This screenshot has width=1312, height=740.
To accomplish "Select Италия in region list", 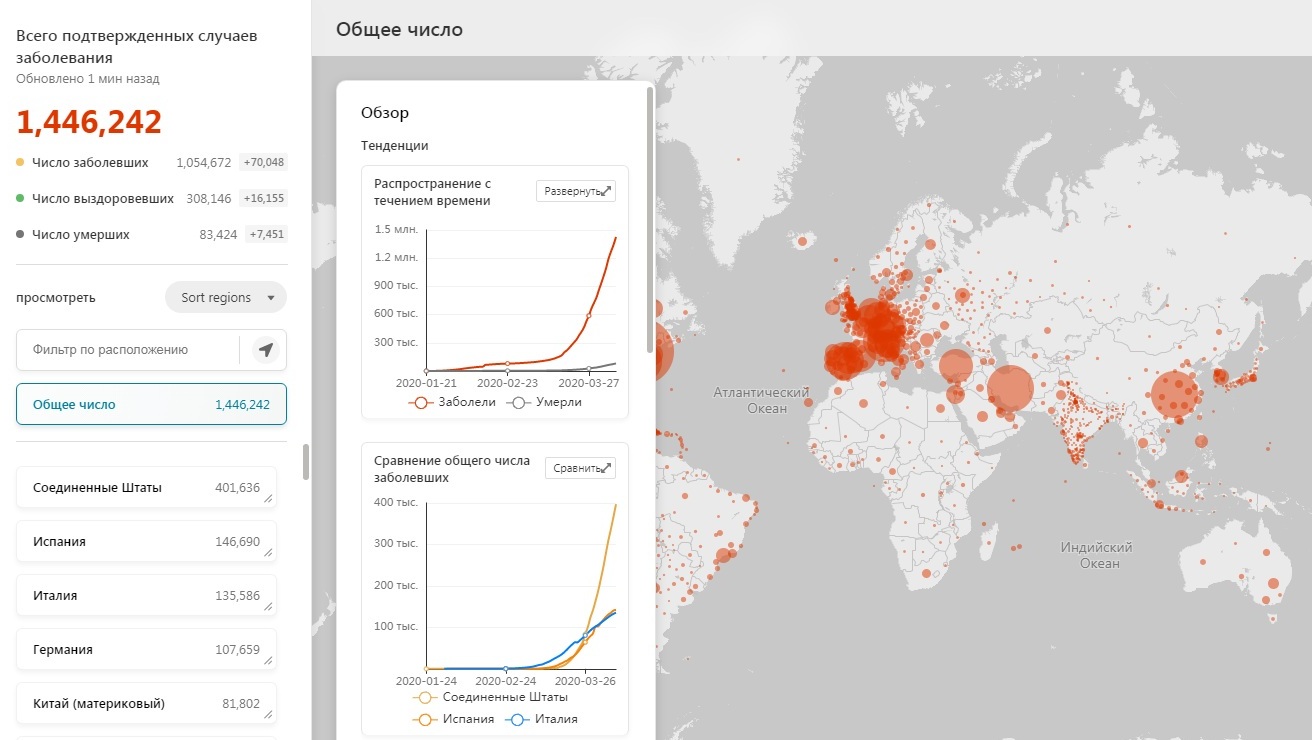I will click(146, 596).
